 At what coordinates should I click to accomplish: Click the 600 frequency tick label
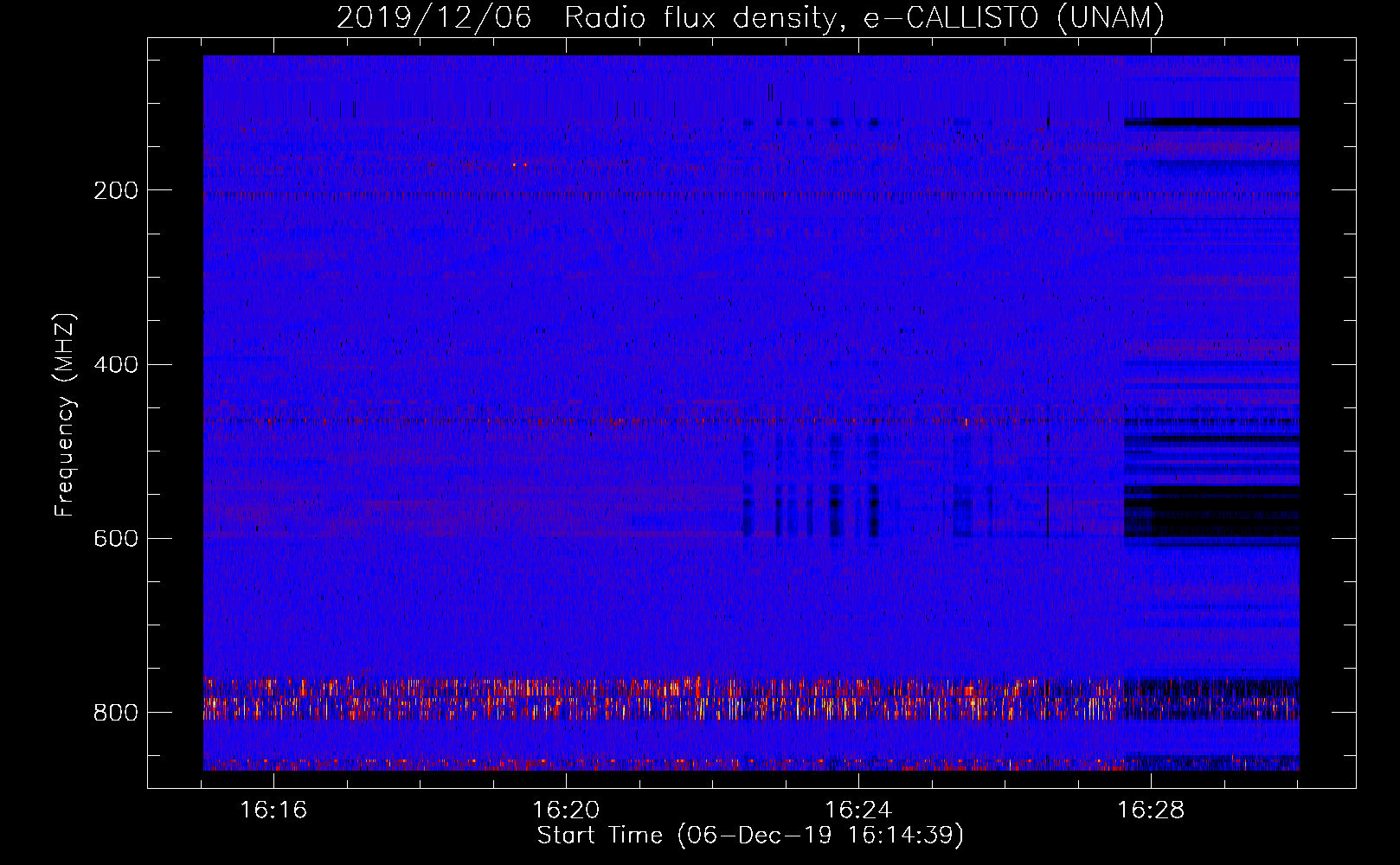click(x=116, y=538)
